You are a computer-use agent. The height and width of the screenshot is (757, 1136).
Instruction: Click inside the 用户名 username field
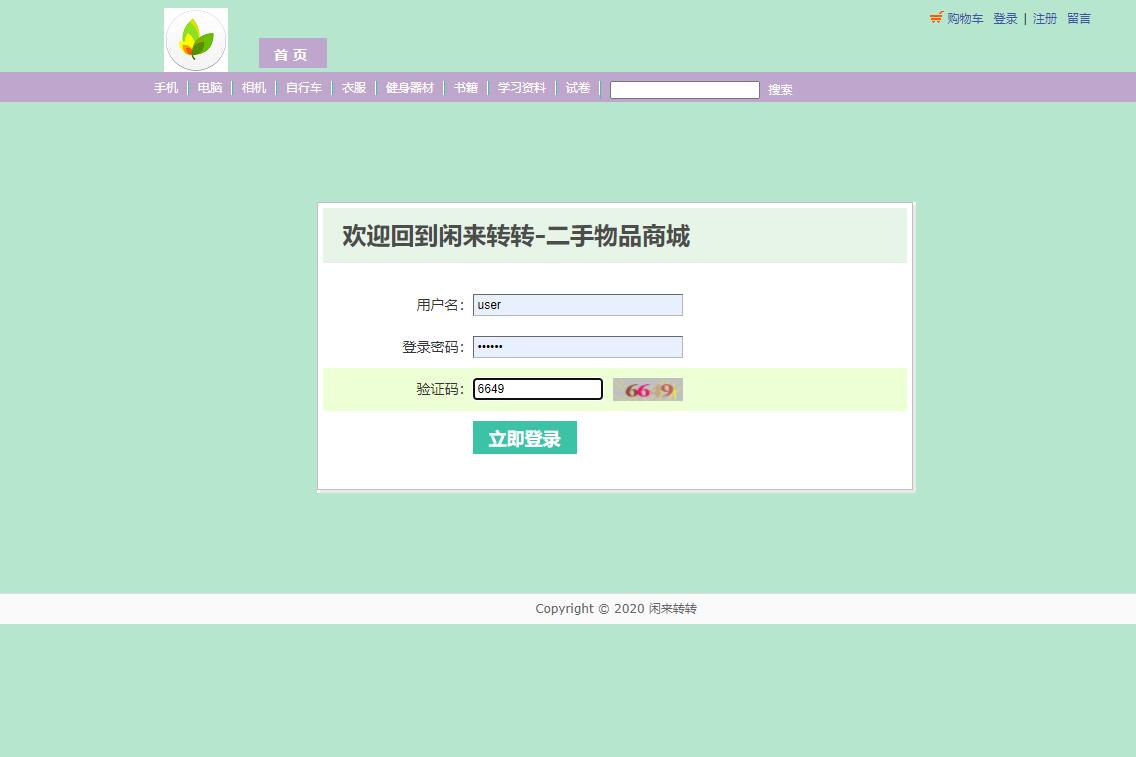click(577, 305)
